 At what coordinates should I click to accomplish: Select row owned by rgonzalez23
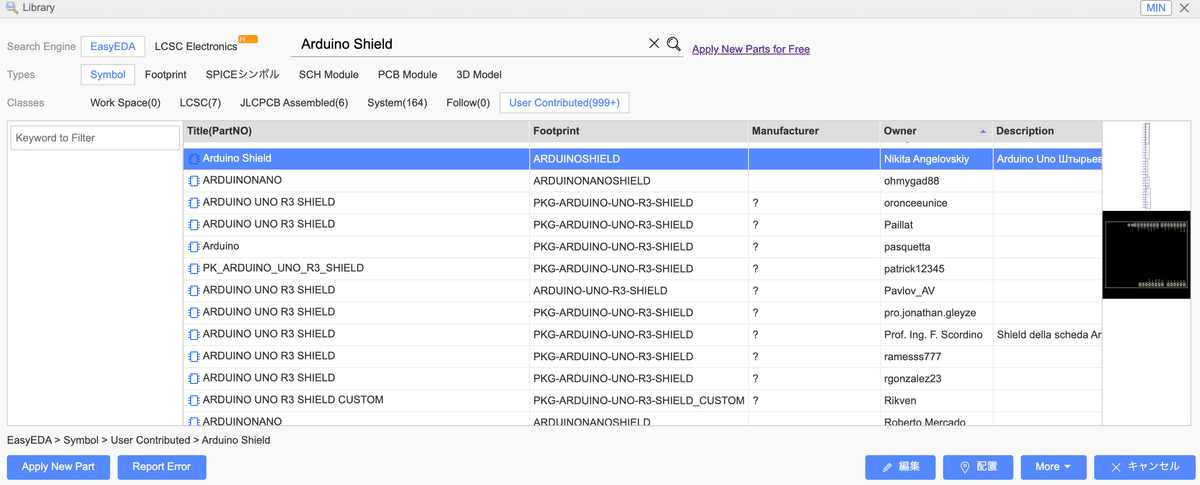click(642, 379)
